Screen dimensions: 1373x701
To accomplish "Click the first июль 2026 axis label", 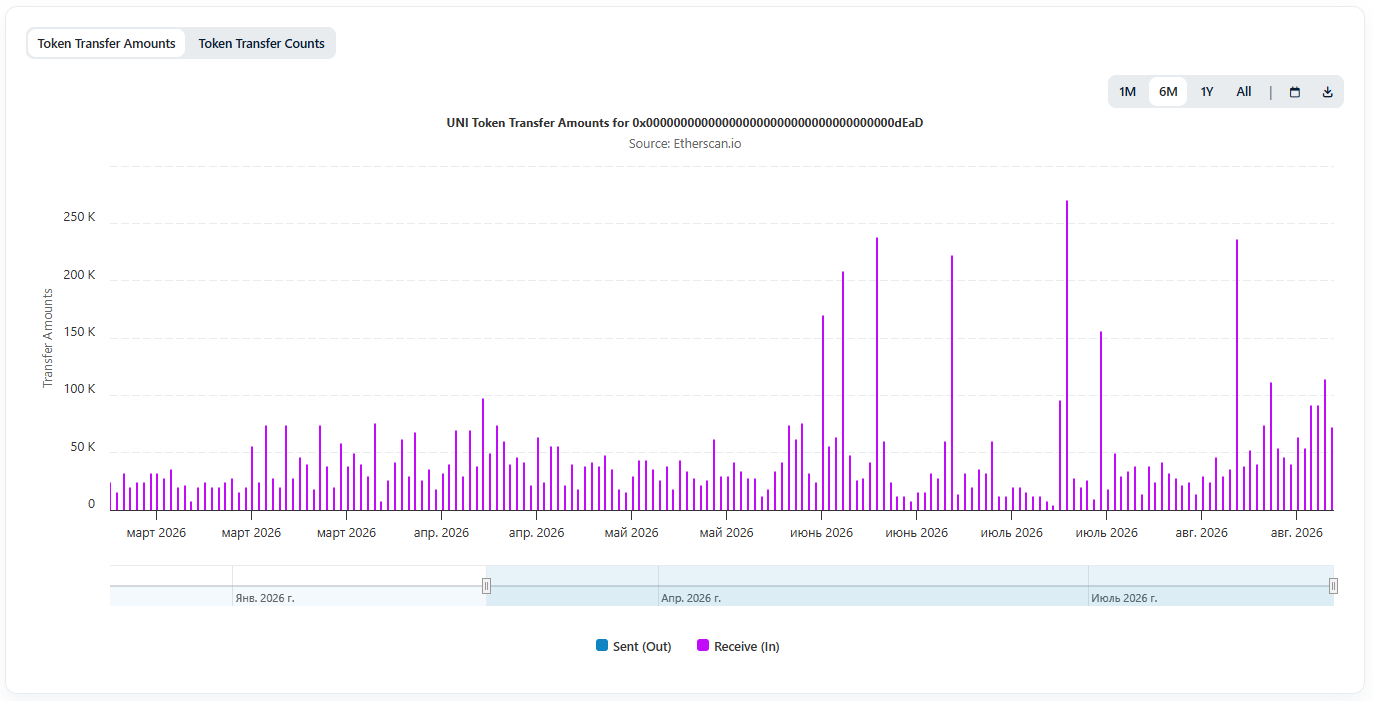I will tap(1011, 533).
